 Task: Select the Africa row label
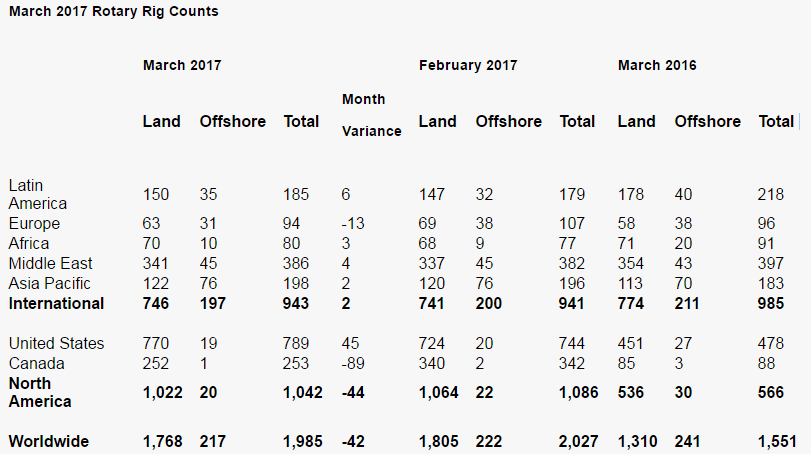click(28, 243)
